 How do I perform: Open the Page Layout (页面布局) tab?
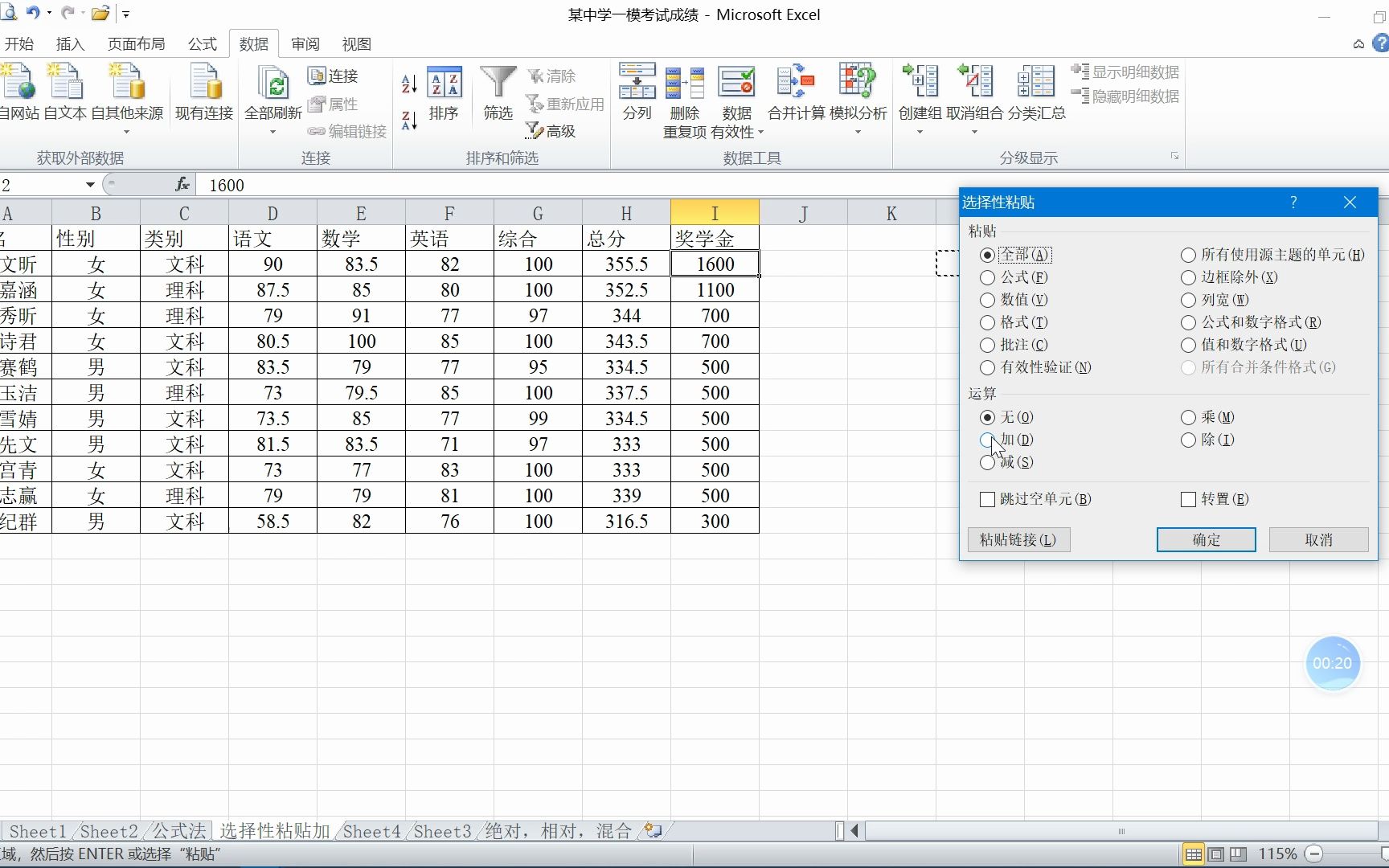point(137,44)
